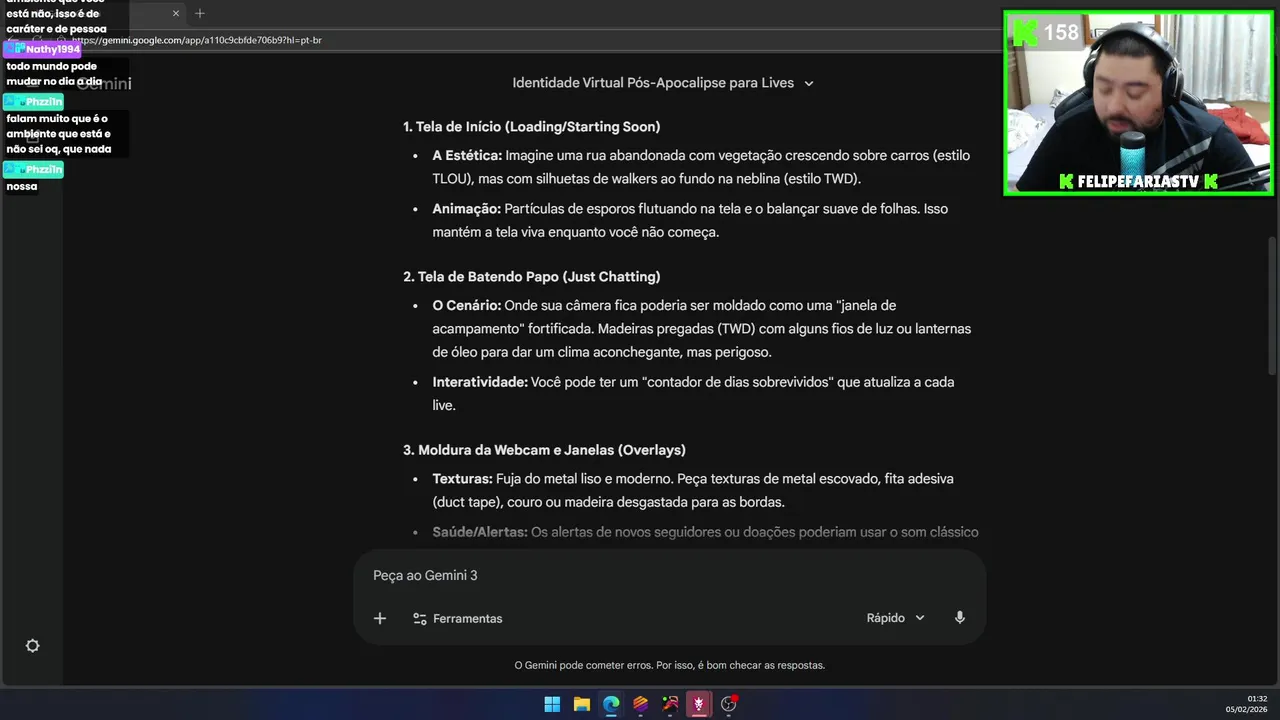The image size is (1280, 720).
Task: Activate the microphone voice input icon
Action: pyautogui.click(x=960, y=618)
